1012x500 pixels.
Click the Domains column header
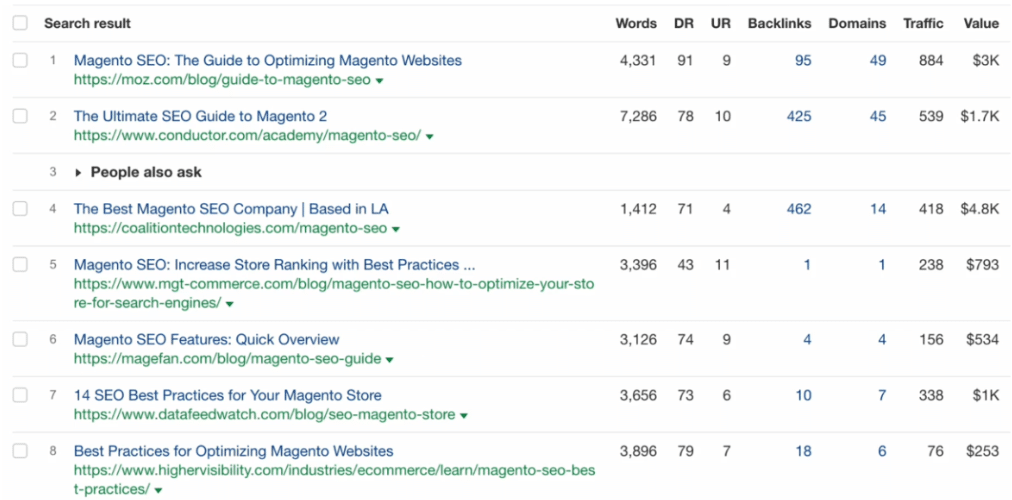(x=857, y=24)
